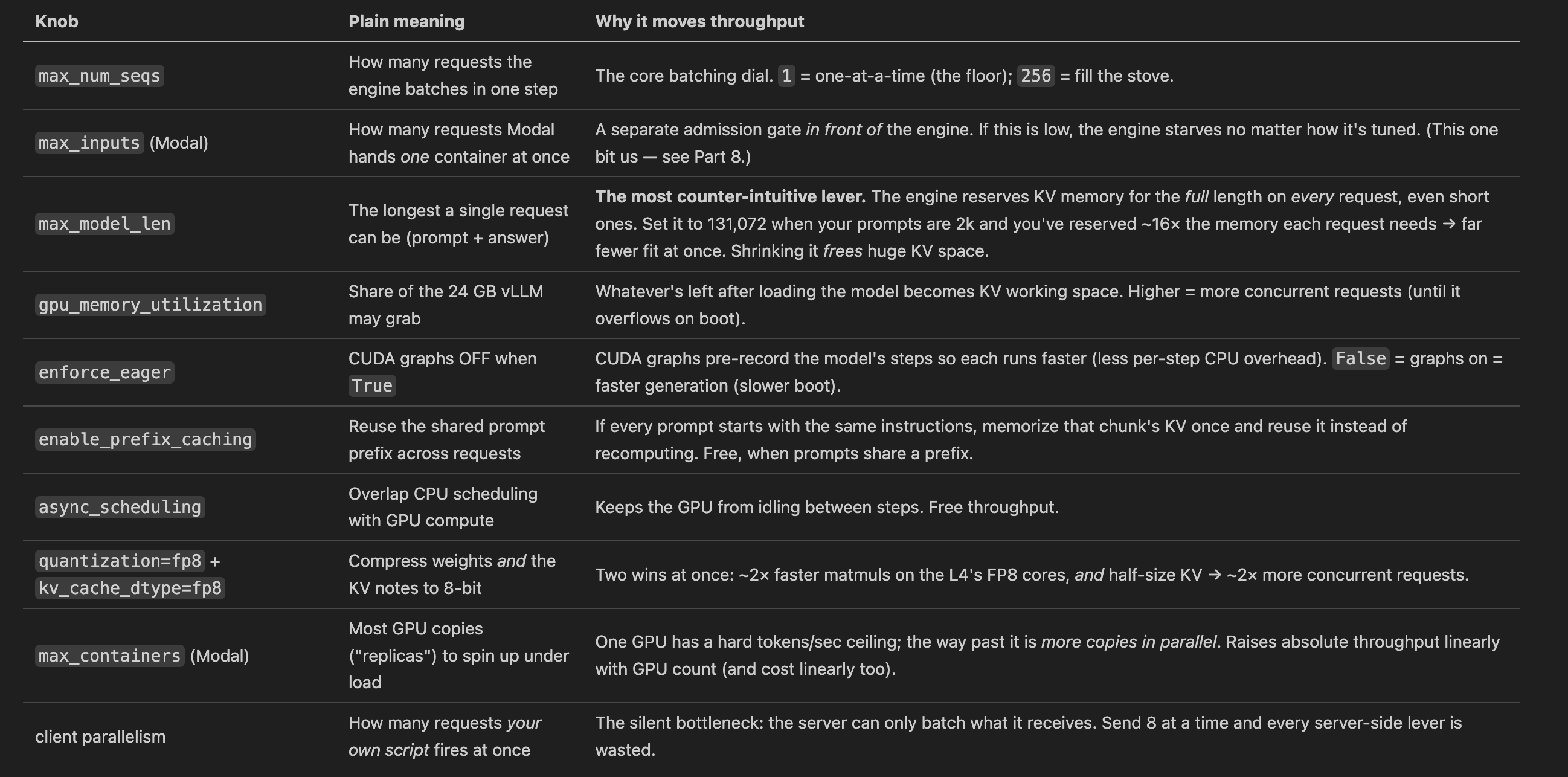Click the 256 code value
Screen dimensions: 1568x777
point(1036,76)
